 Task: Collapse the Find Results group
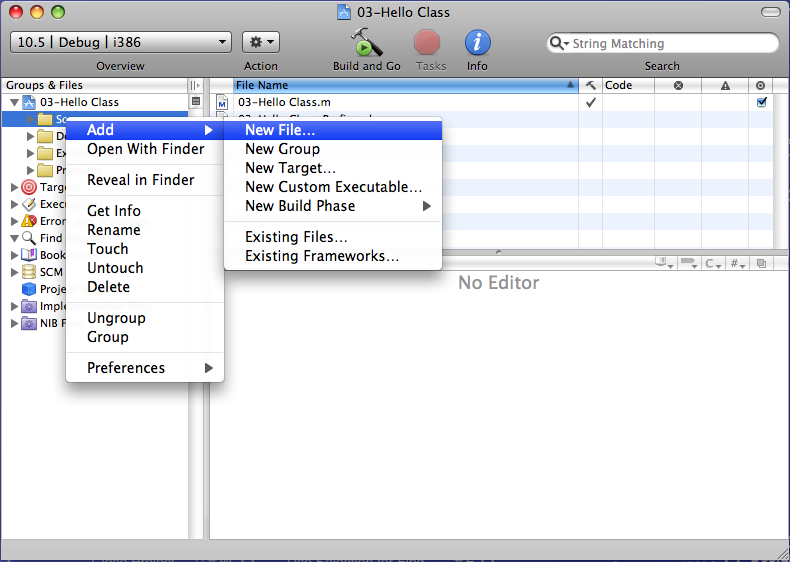tap(15, 238)
